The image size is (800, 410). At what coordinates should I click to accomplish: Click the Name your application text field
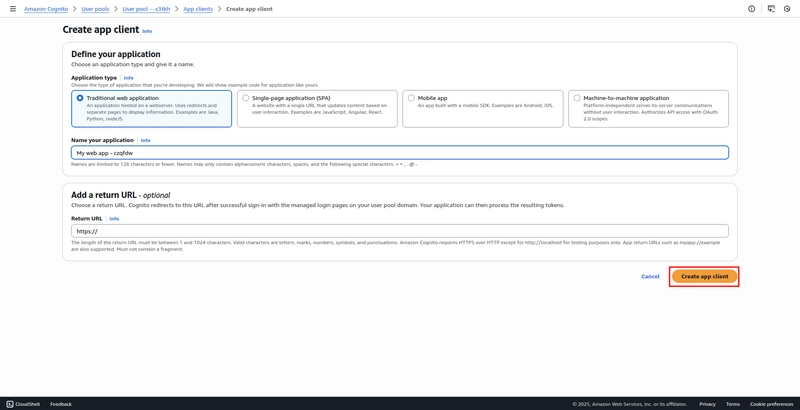coord(400,153)
